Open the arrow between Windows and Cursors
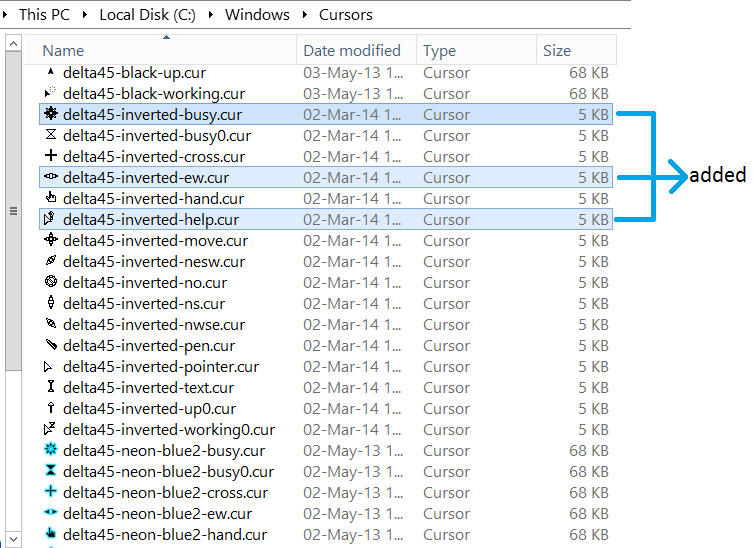Screen dimensions: 754x548 click(305, 14)
